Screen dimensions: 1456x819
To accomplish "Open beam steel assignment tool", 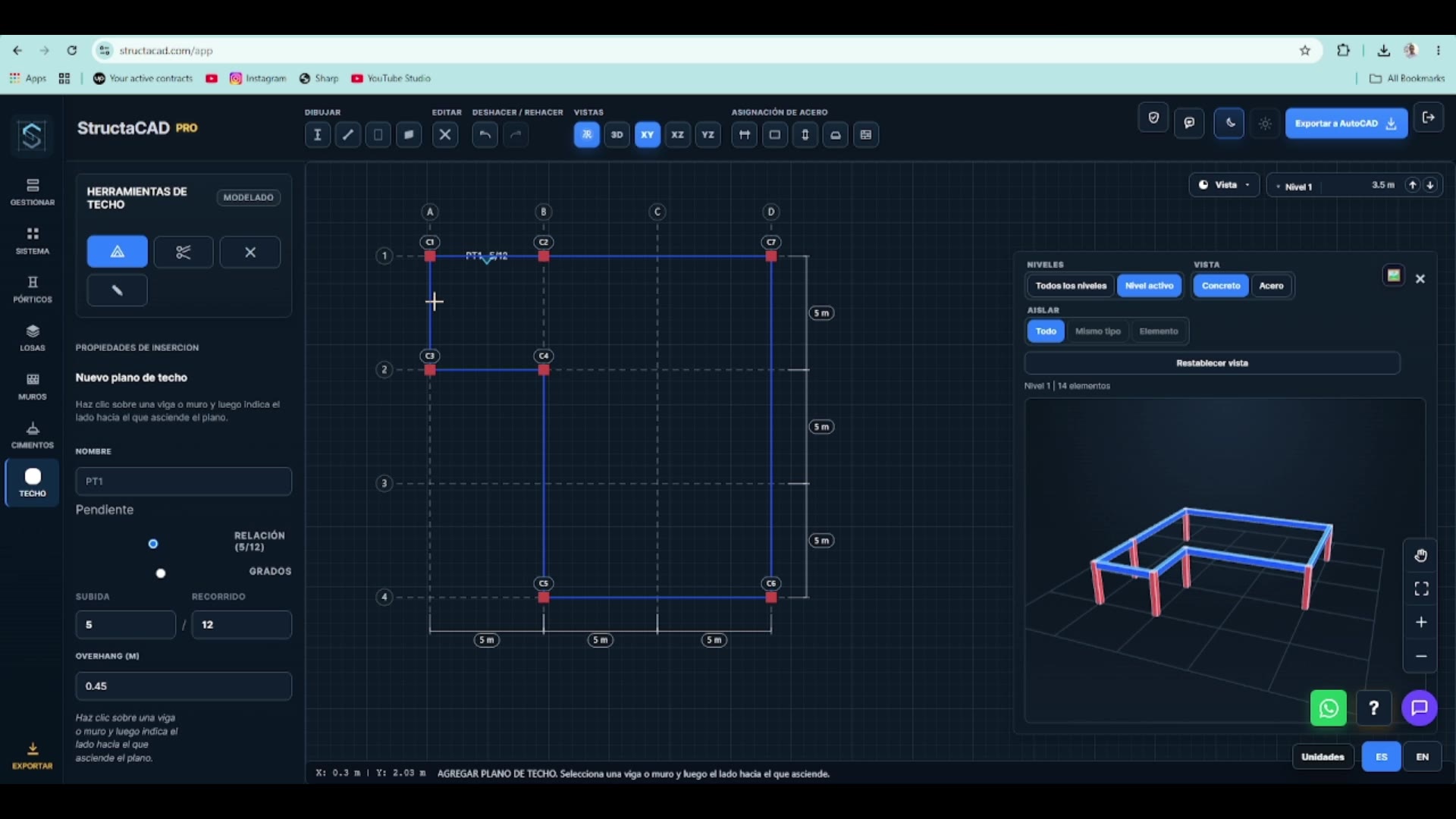I will pos(745,135).
